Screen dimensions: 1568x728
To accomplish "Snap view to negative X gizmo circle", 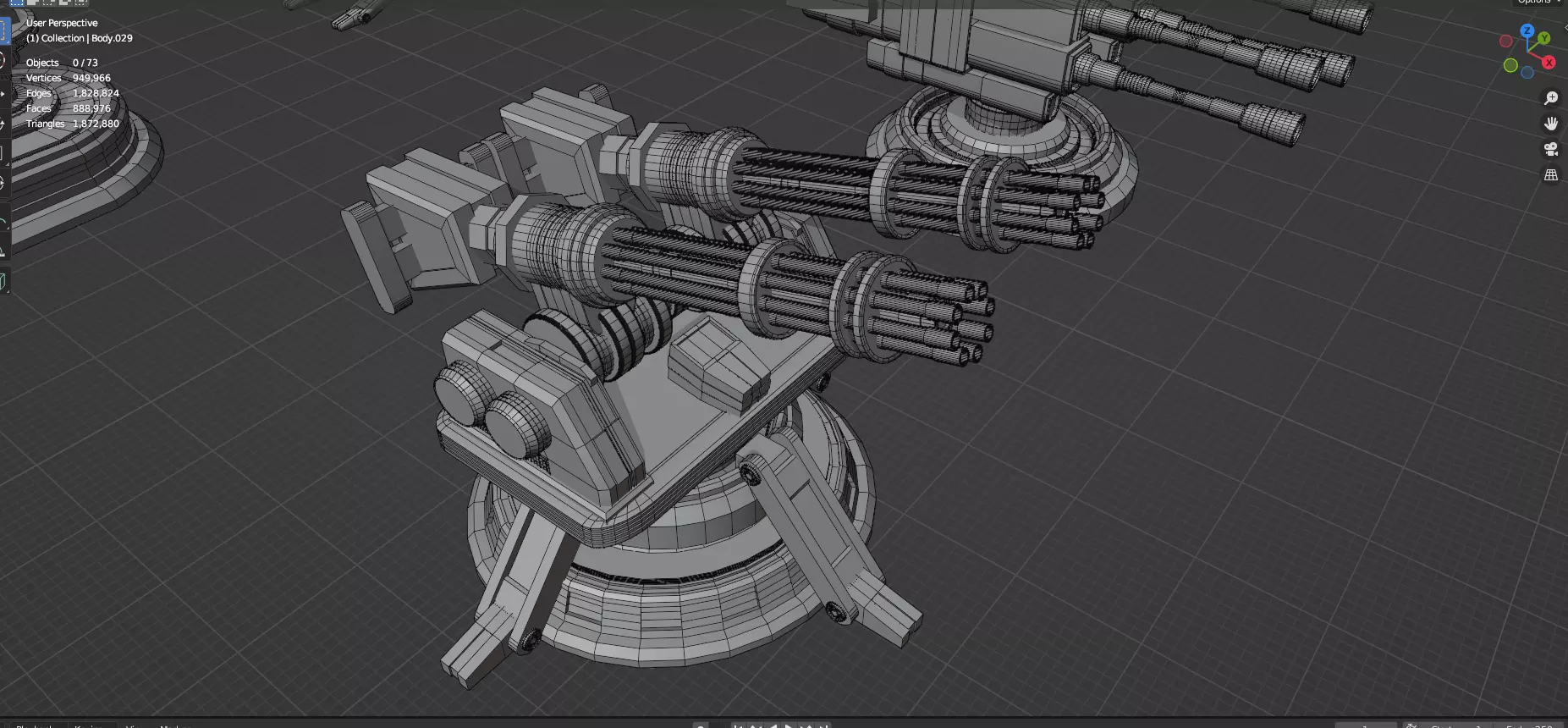I will click(1506, 41).
